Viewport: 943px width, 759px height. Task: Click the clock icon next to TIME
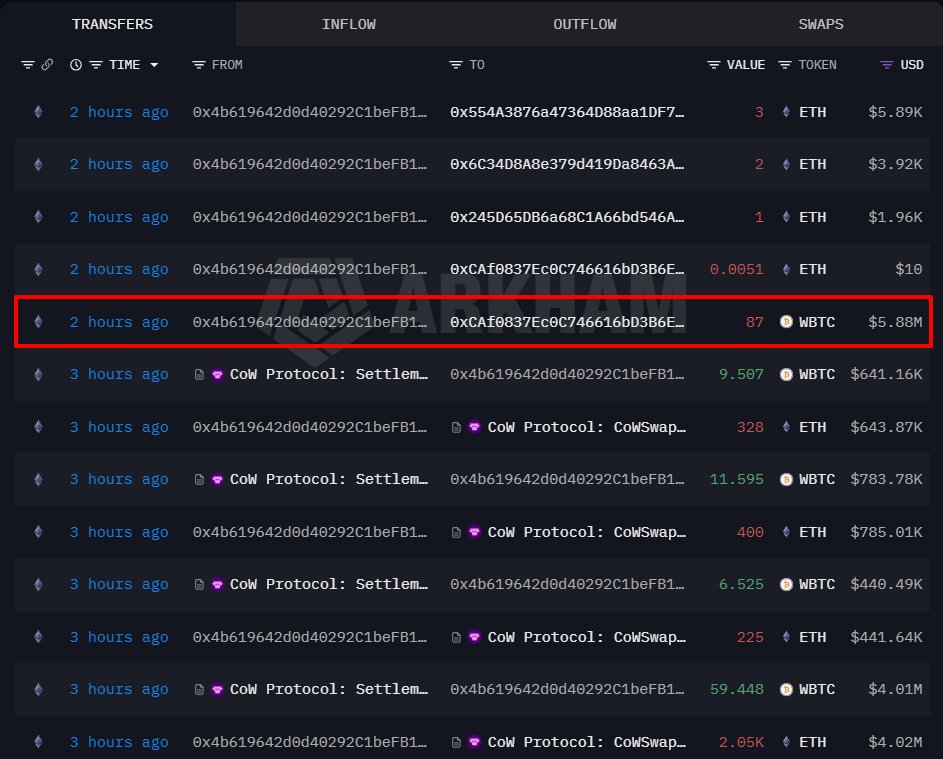76,64
